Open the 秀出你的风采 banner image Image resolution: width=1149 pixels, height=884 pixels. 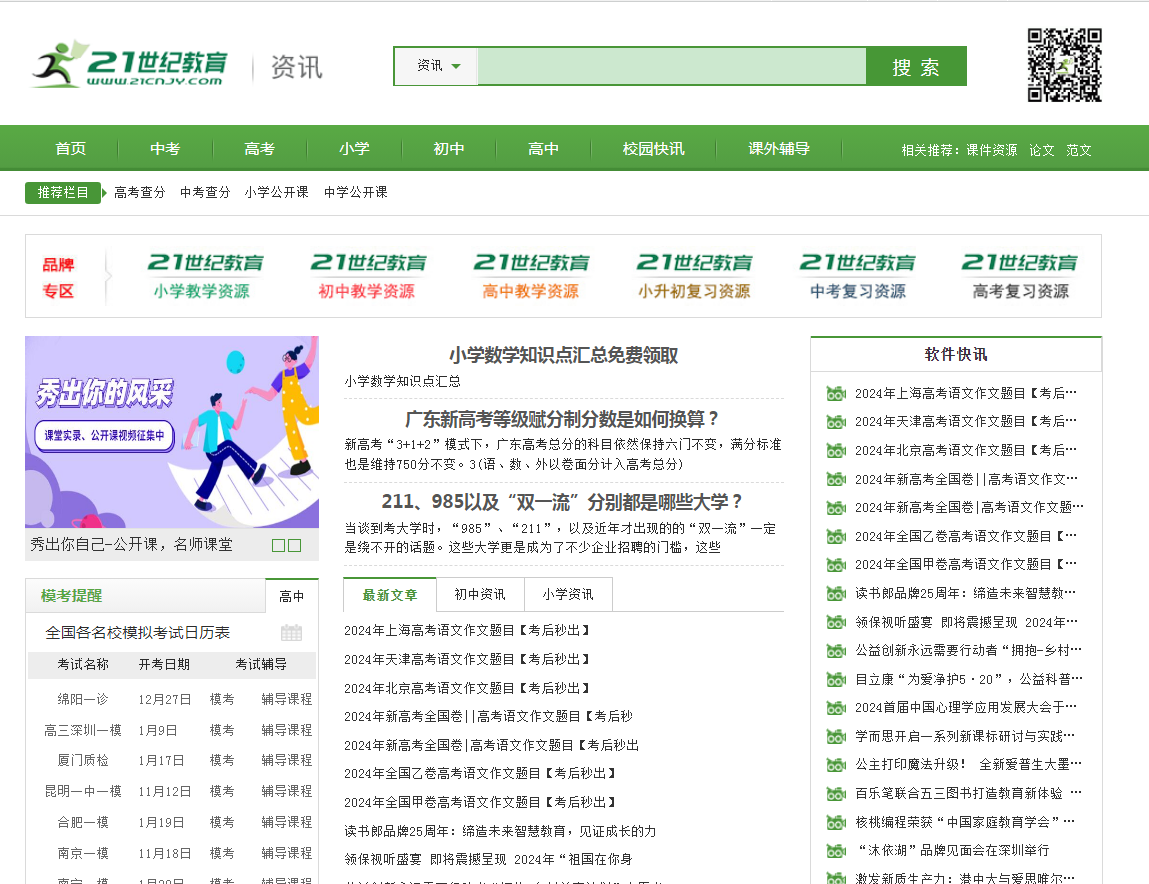pos(172,432)
